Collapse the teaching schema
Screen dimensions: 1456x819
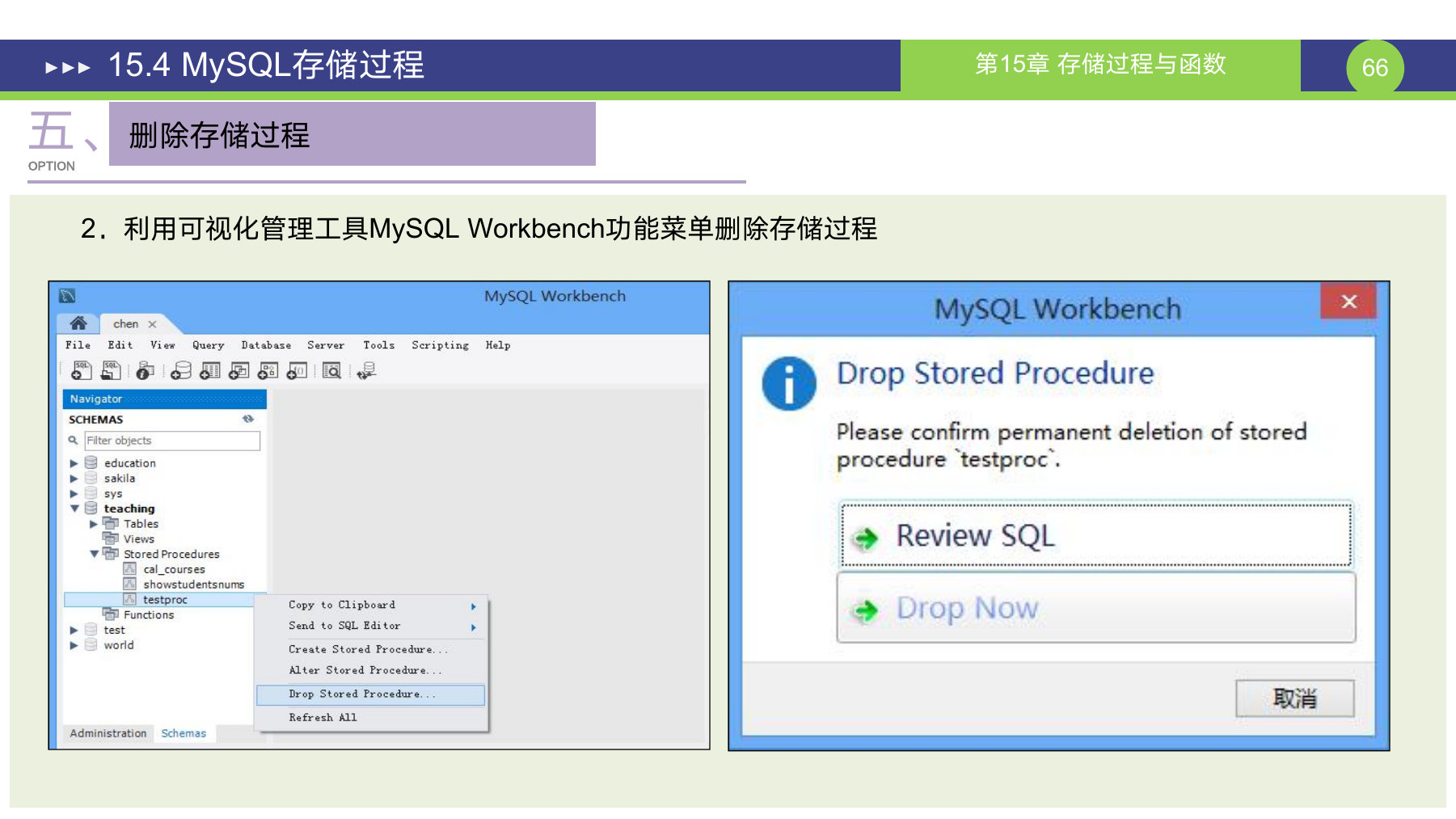74,509
